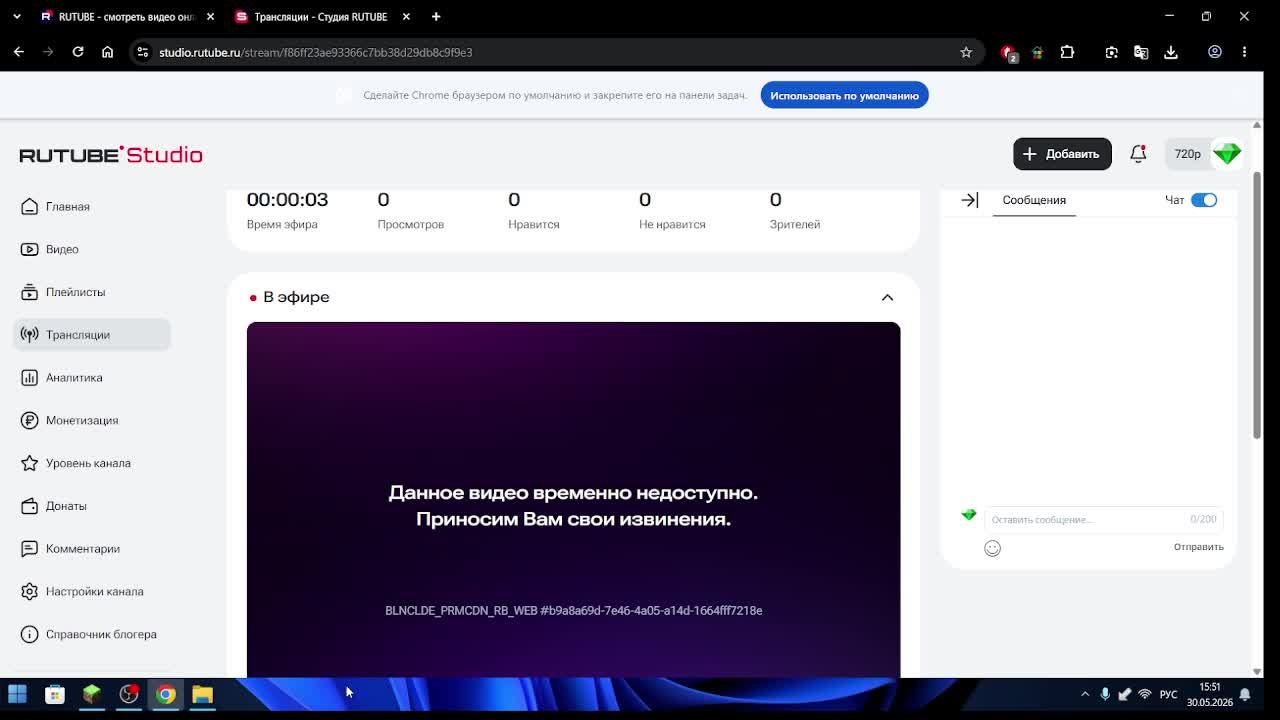The image size is (1280, 720).
Task: Click the taskbar microphone icon
Action: click(x=1105, y=694)
